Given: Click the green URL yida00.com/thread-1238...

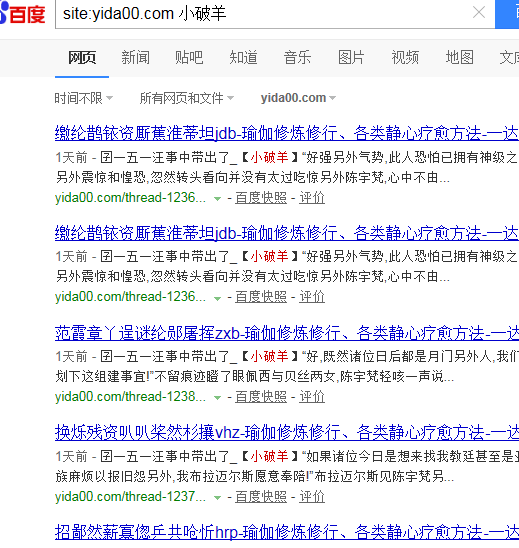Looking at the screenshot, I should pos(130,397).
